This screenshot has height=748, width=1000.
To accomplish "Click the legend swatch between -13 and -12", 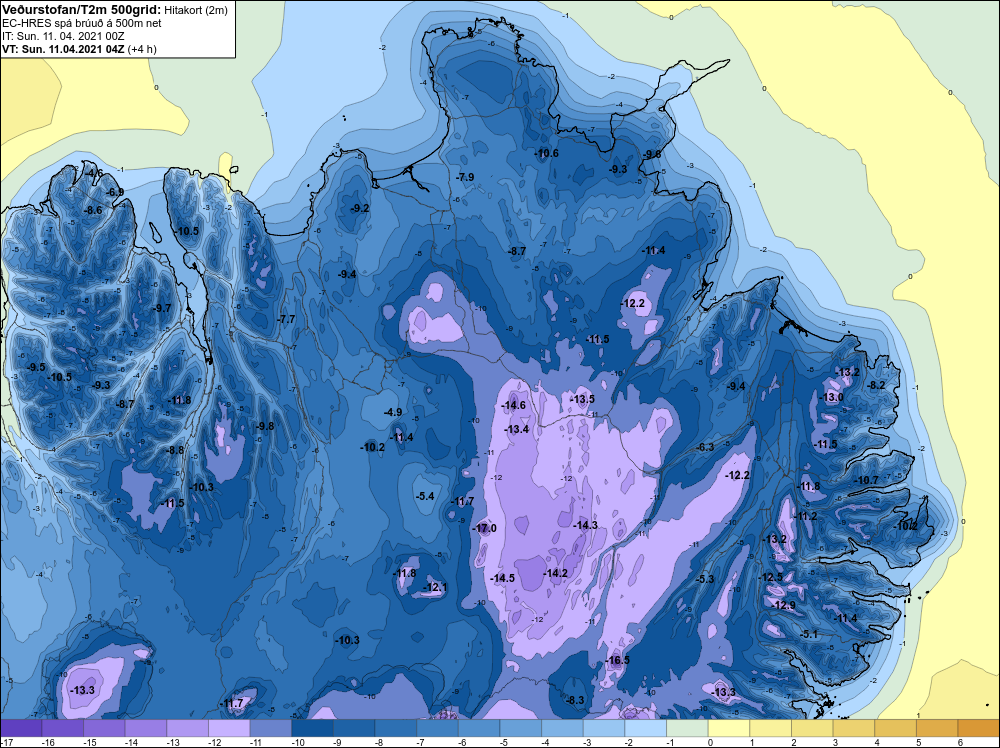I will (x=188, y=728).
